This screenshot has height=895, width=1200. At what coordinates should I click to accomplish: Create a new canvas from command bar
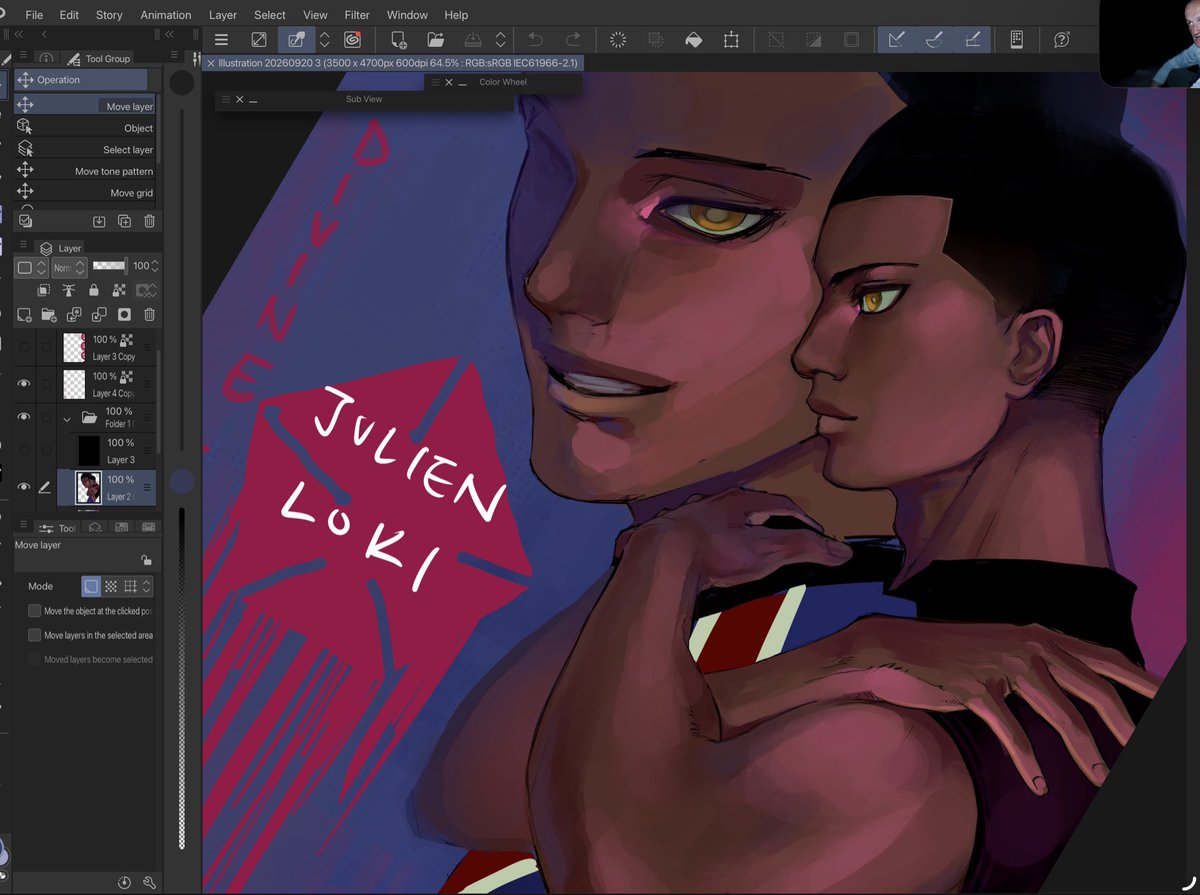[398, 40]
